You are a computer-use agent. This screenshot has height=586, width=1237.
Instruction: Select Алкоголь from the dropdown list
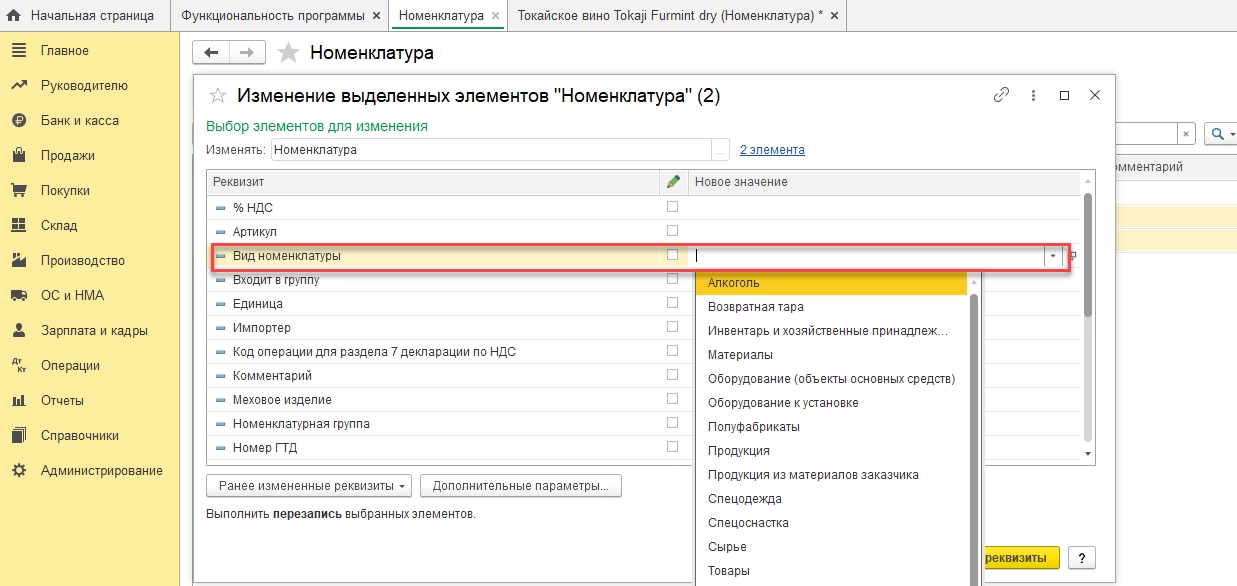[831, 283]
